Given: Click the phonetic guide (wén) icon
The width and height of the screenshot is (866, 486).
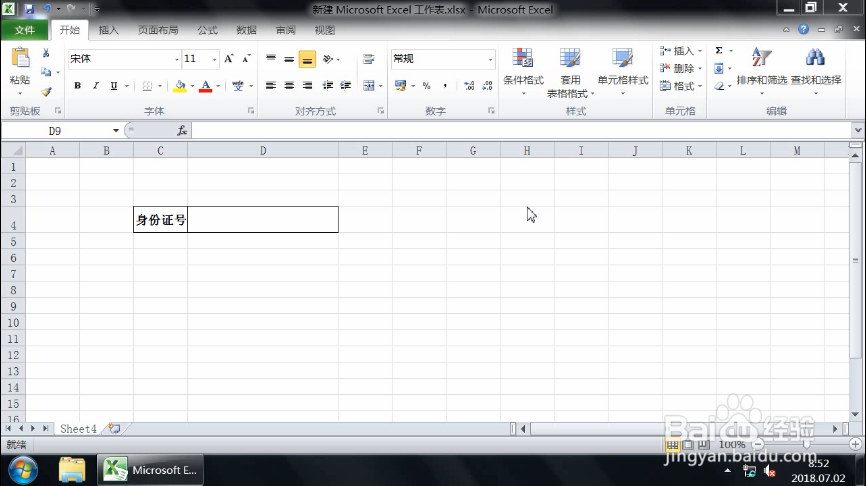Looking at the screenshot, I should click(238, 86).
